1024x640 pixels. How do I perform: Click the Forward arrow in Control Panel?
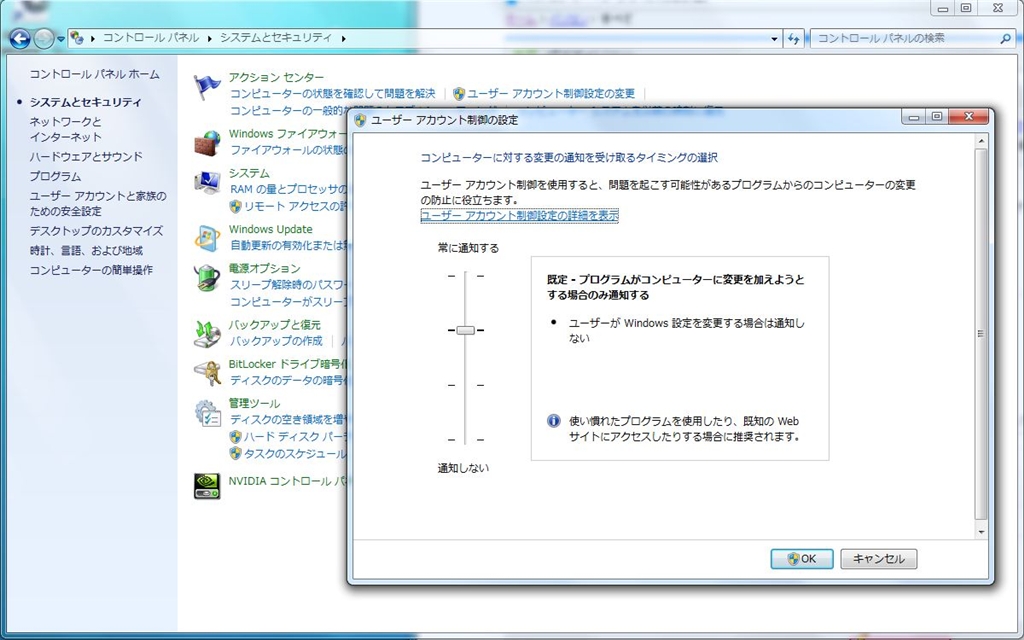coord(44,39)
